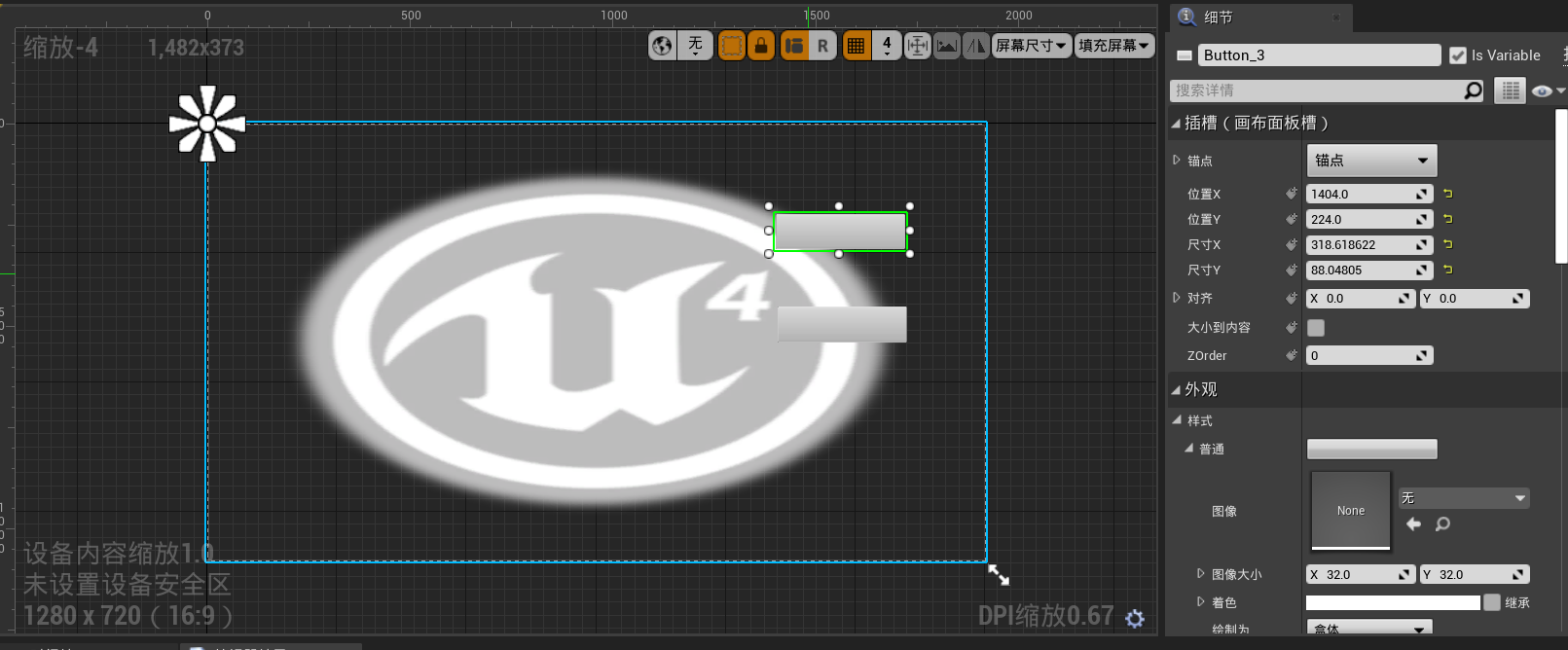
Task: Browse to asset magnifier under image dropdown
Action: pos(1442,524)
